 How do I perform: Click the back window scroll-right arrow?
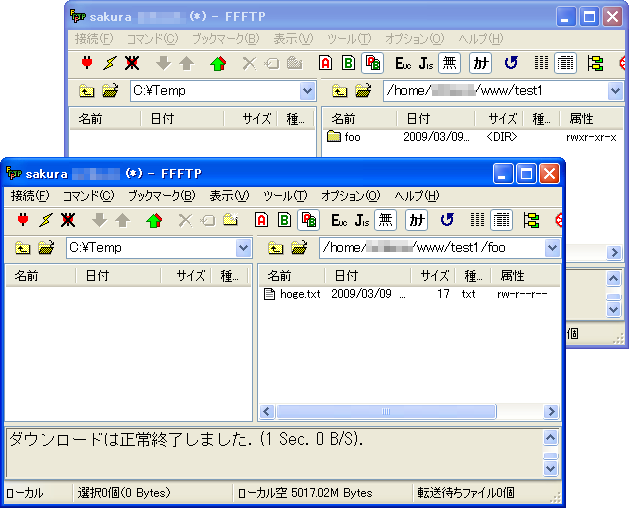point(614,252)
